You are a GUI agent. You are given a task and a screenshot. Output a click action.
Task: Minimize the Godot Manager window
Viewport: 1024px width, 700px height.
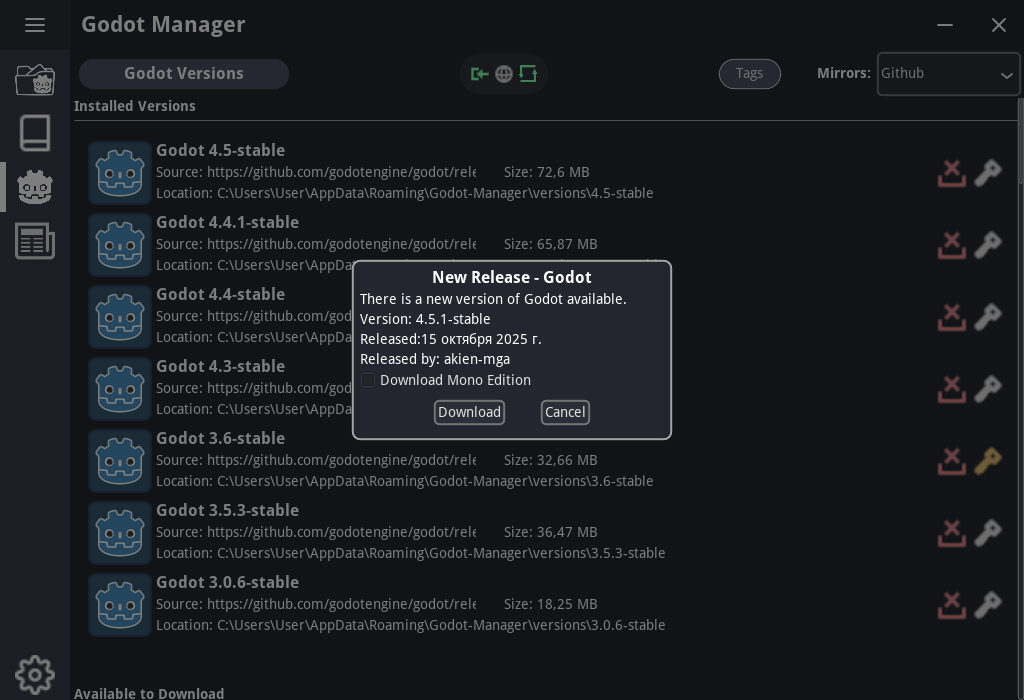pyautogui.click(x=944, y=25)
